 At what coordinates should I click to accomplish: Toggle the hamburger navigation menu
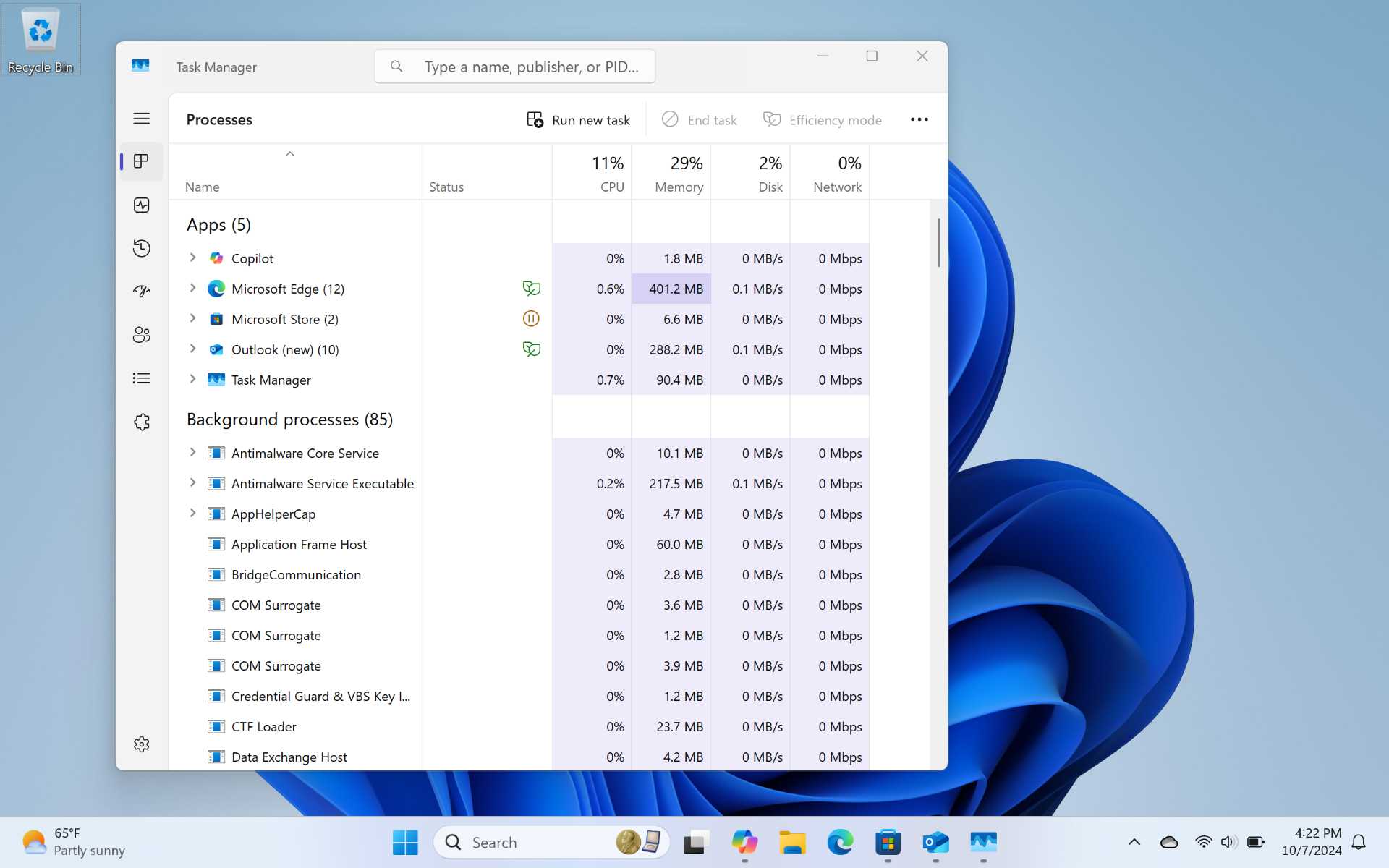(x=142, y=119)
